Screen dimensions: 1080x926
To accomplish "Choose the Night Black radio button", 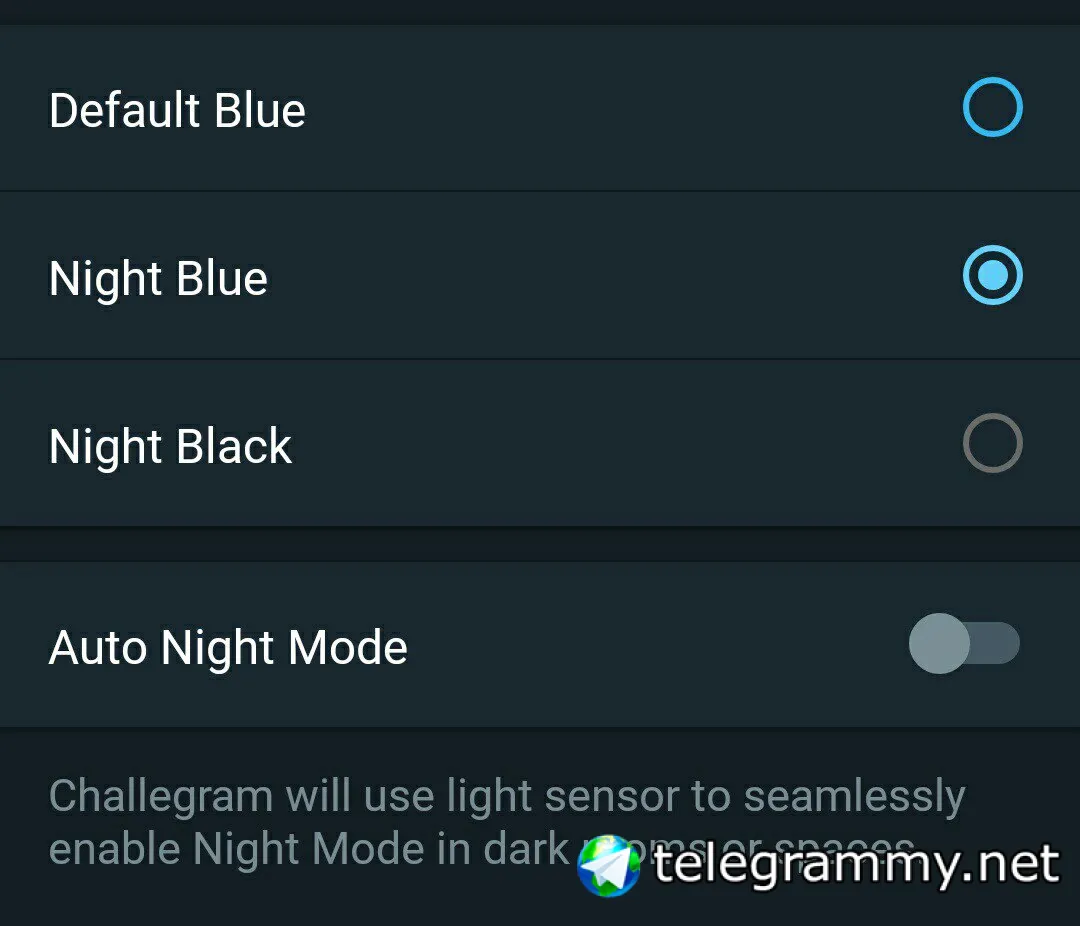I will tap(992, 443).
